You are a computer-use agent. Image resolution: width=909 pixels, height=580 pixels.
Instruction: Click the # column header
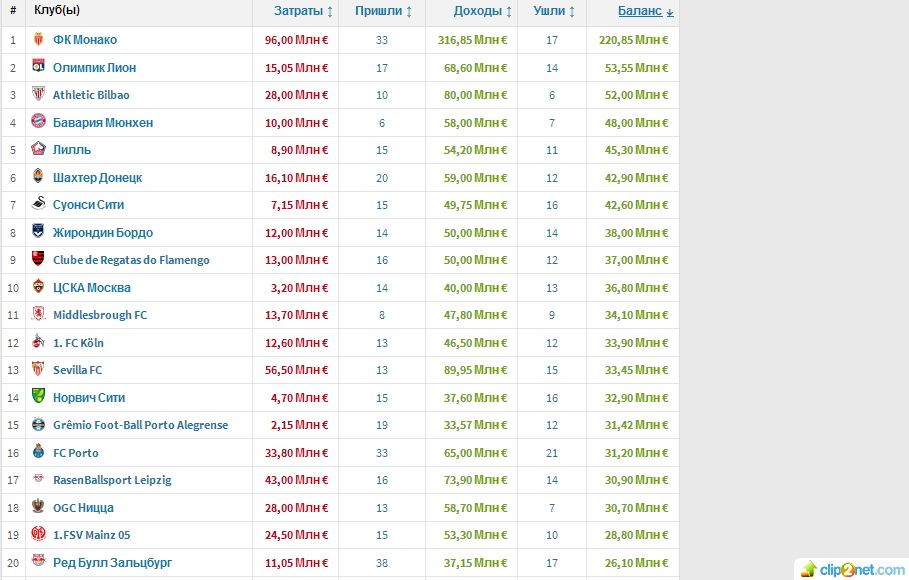[13, 10]
